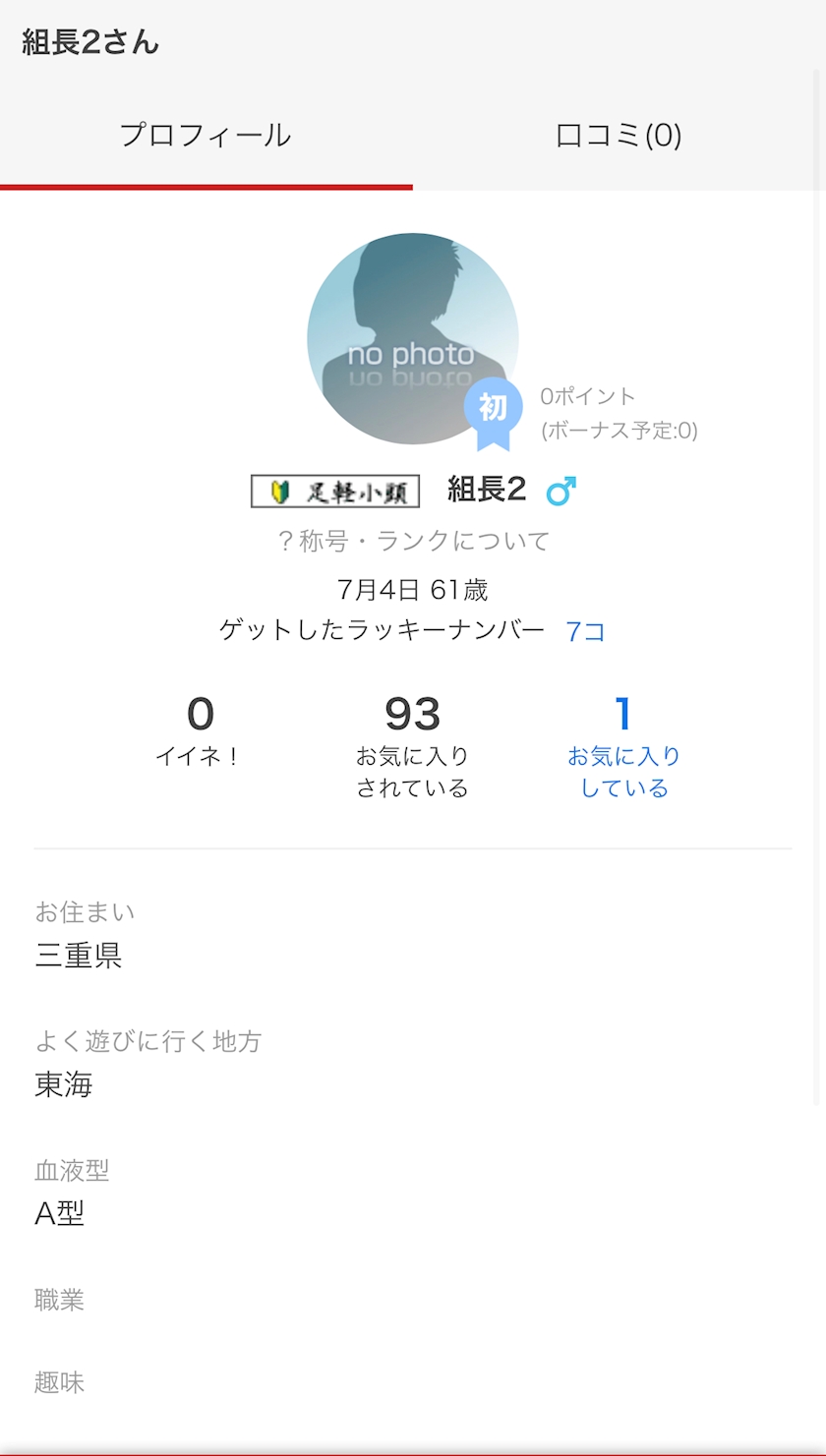Click the blue 初 beginner ribbon badge
The height and width of the screenshot is (1456, 826).
[x=493, y=410]
